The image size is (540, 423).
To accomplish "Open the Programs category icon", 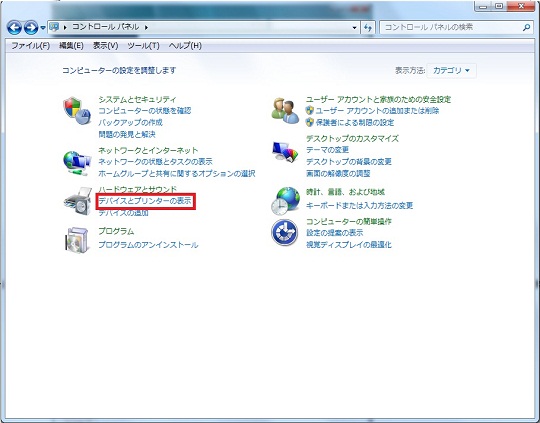I will 77,240.
